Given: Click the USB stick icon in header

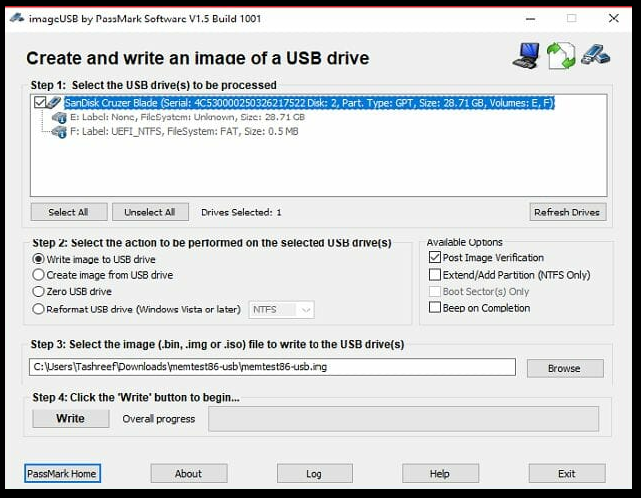Looking at the screenshot, I should coord(596,55).
